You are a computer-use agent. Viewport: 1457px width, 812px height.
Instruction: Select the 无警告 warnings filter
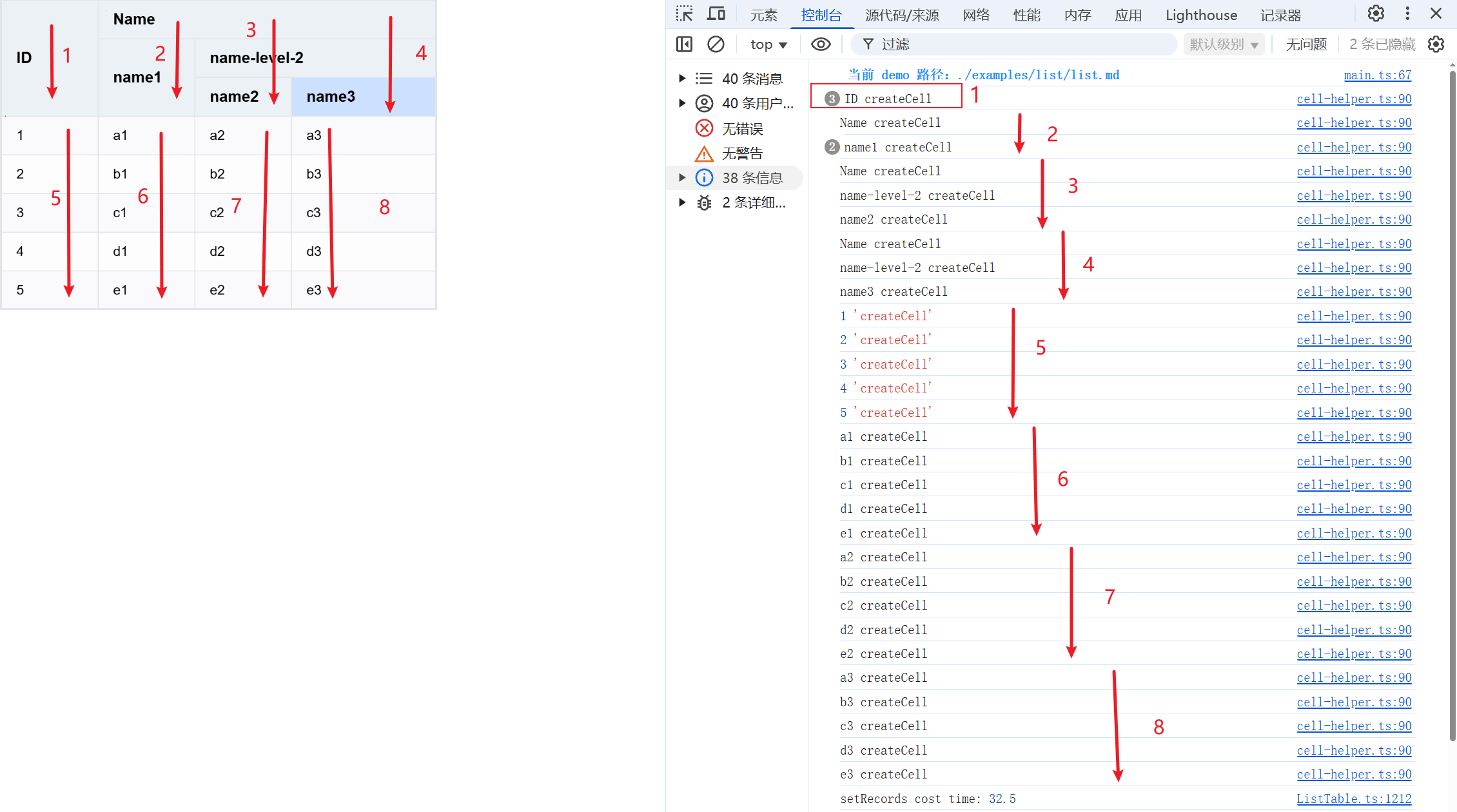pyautogui.click(x=741, y=153)
